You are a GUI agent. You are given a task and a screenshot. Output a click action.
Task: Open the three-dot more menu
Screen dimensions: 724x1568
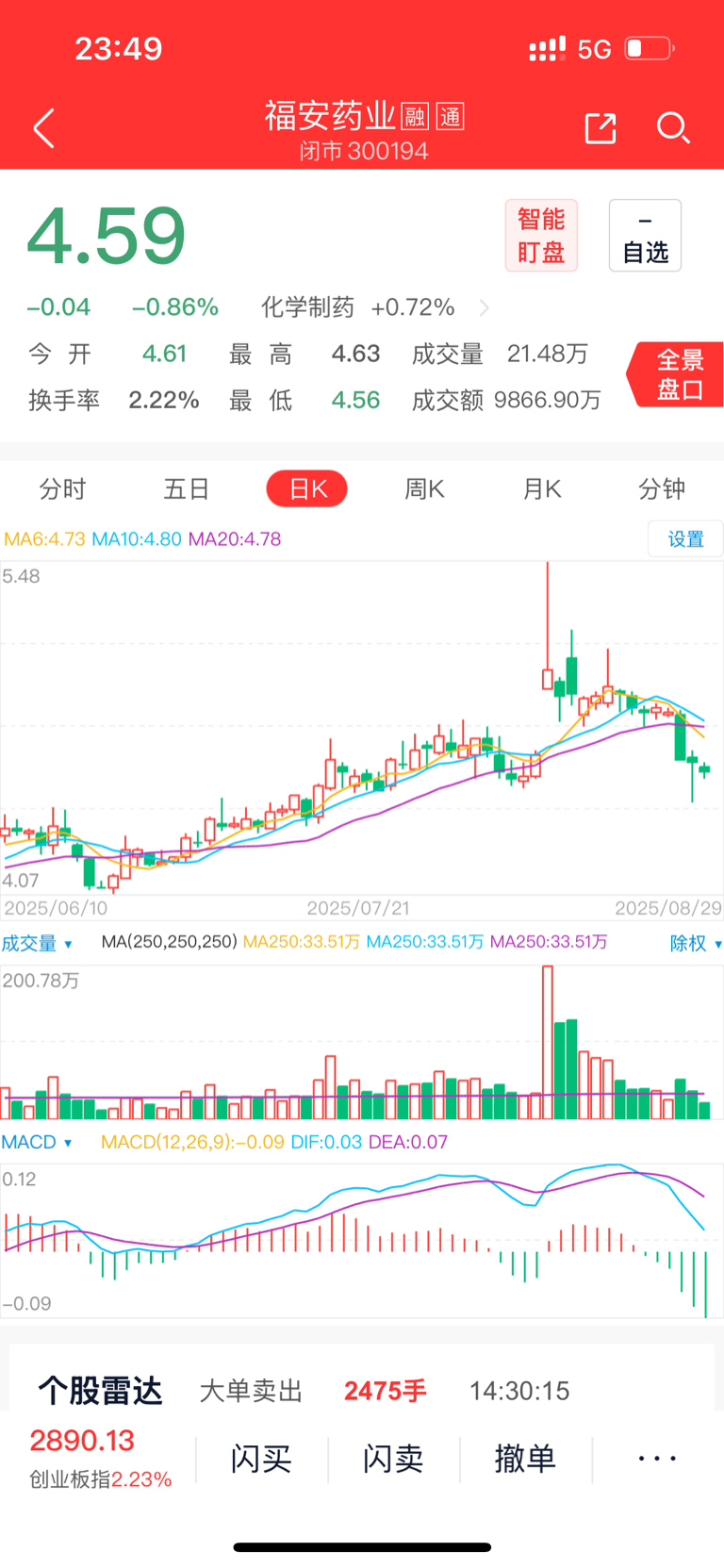(x=657, y=1459)
